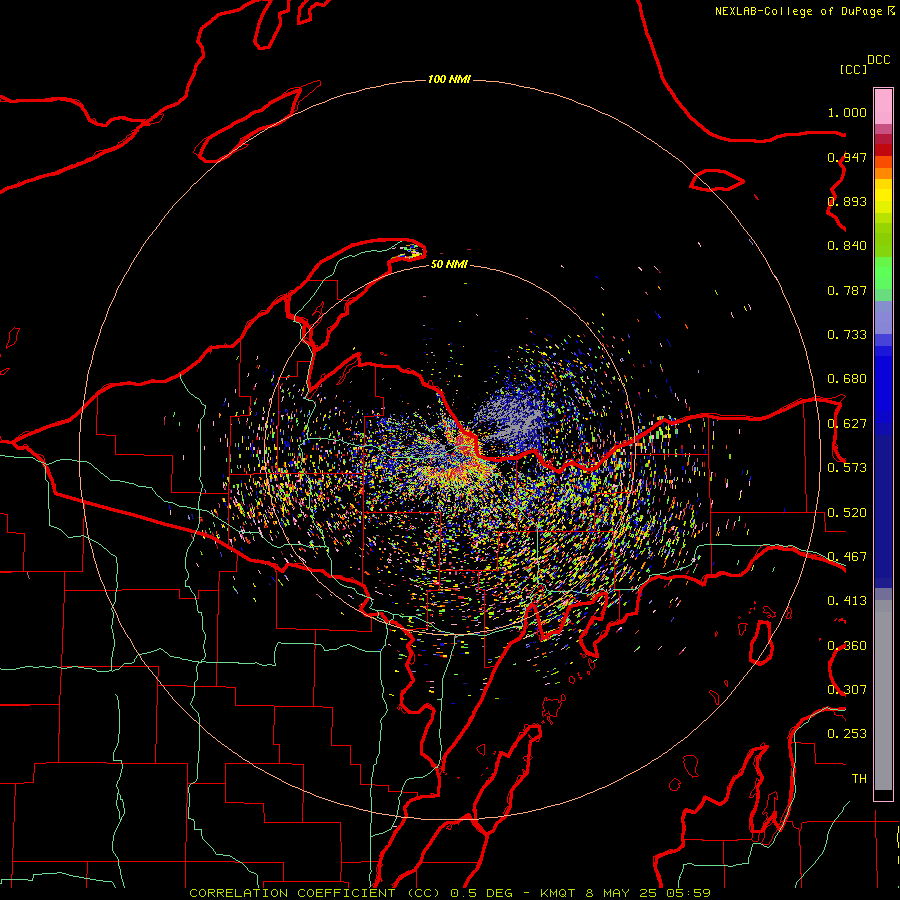Click the [CC] units label
The height and width of the screenshot is (900, 900).
853,69
